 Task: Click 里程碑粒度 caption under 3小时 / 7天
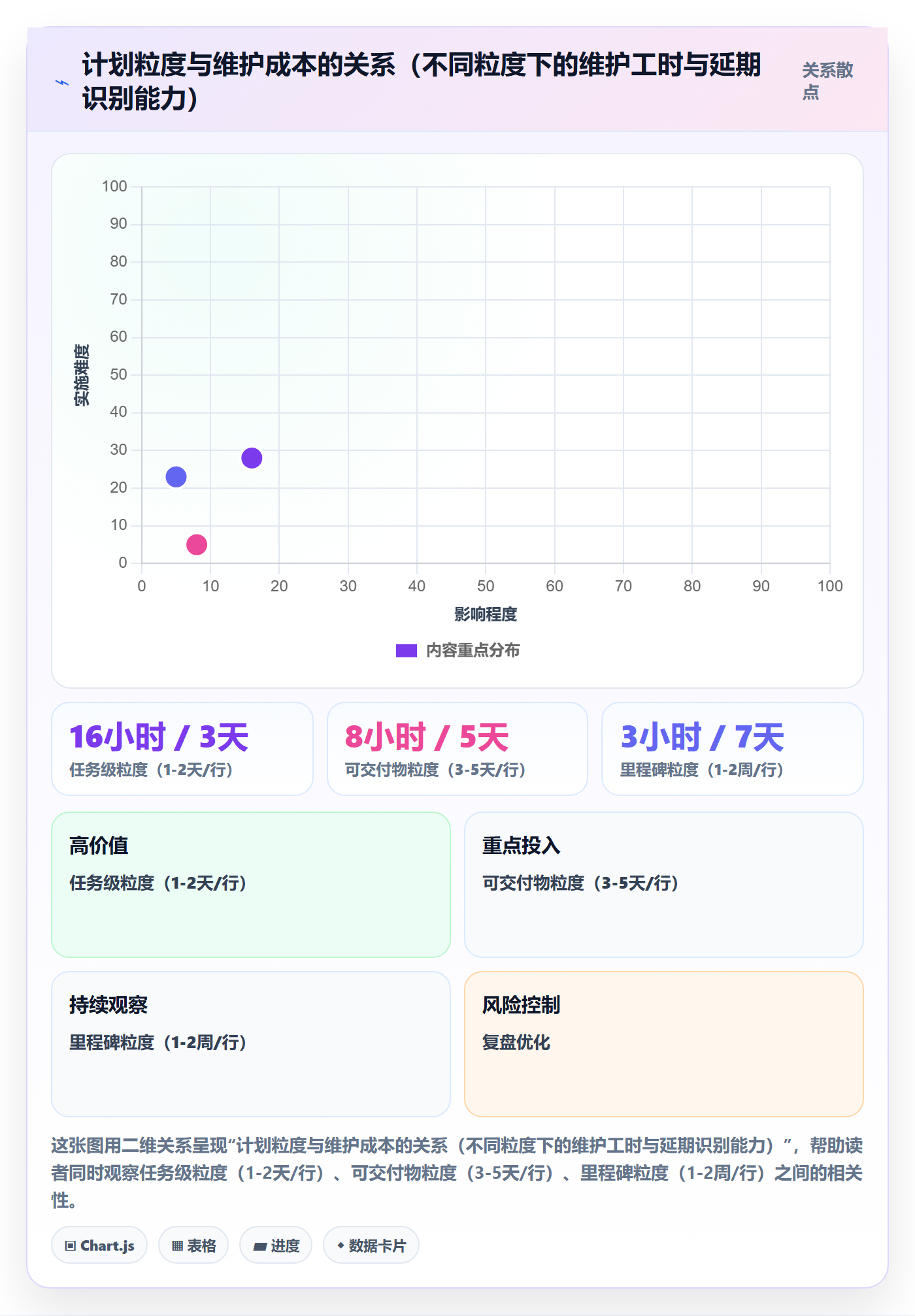(x=703, y=770)
